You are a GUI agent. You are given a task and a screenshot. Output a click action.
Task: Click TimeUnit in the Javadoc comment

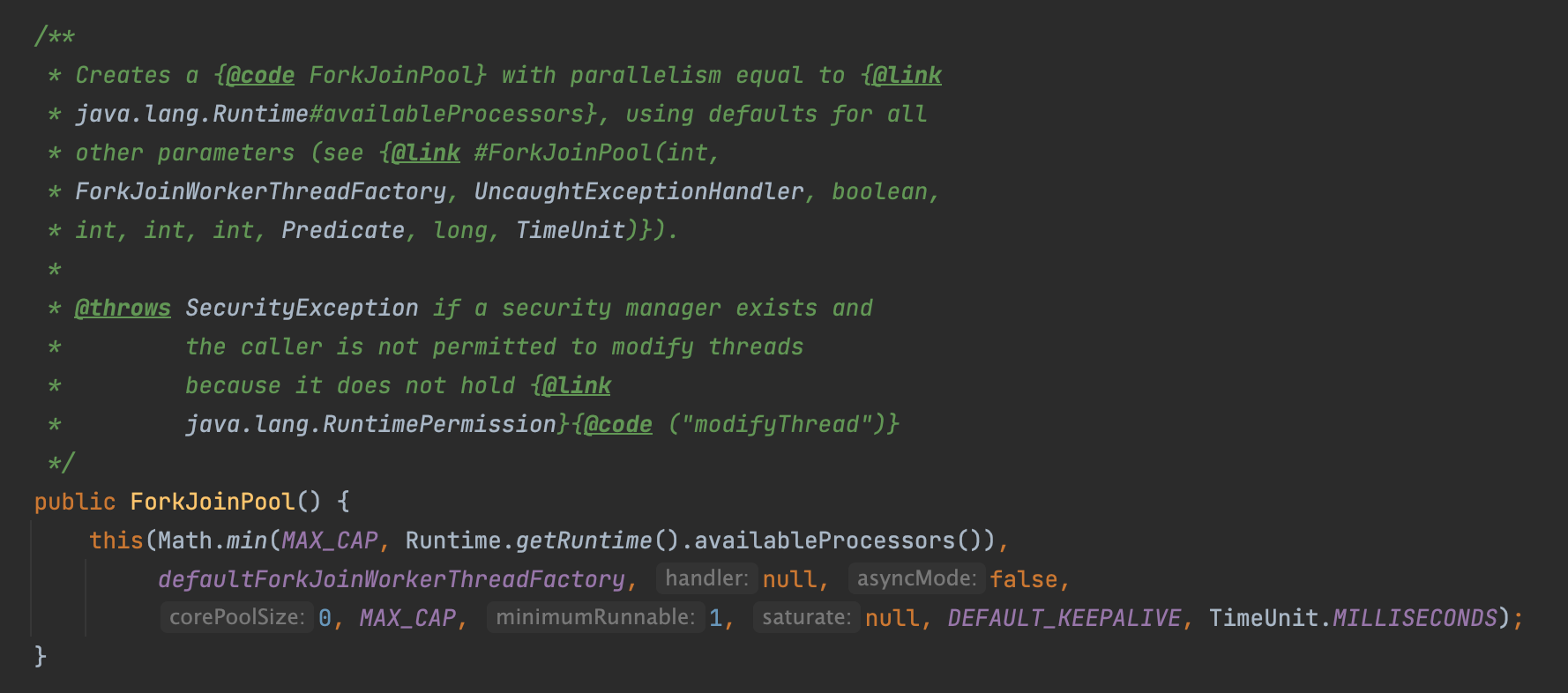coord(571,230)
